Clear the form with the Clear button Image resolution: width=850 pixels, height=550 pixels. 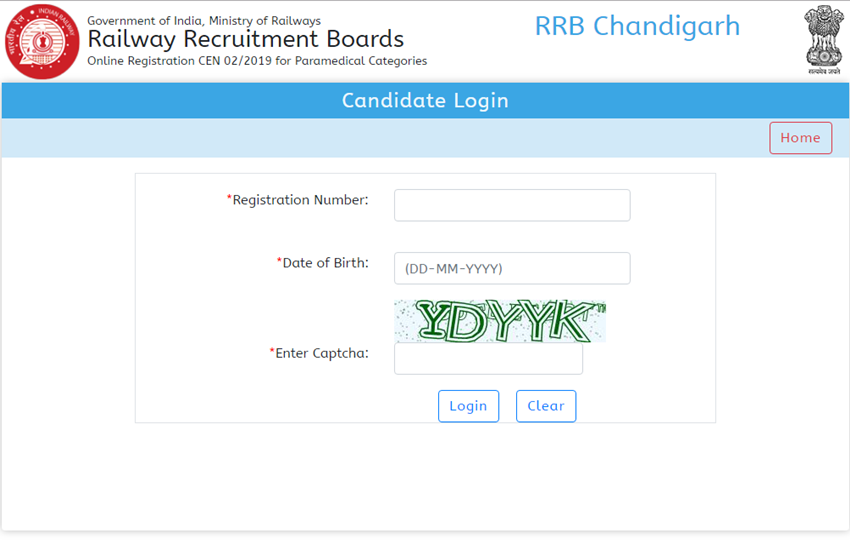(x=546, y=406)
